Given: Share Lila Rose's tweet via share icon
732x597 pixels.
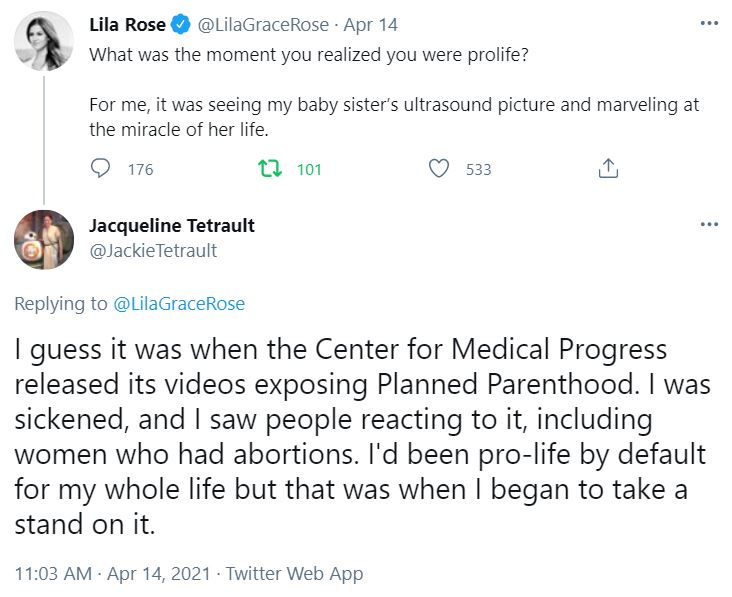Looking at the screenshot, I should (607, 169).
